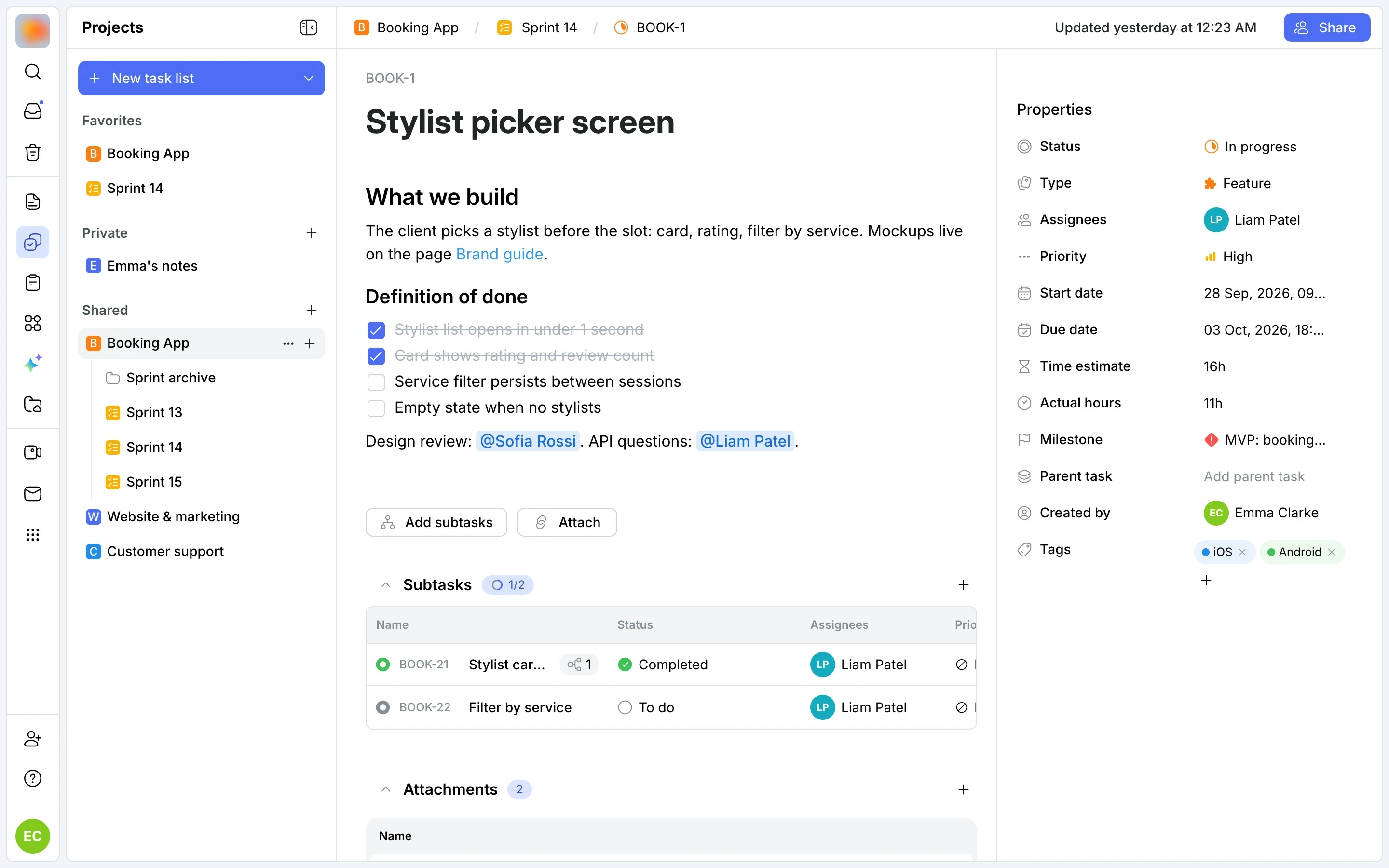Open the inbox icon with notification dot
Screen dimensions: 1389x868
point(33,111)
